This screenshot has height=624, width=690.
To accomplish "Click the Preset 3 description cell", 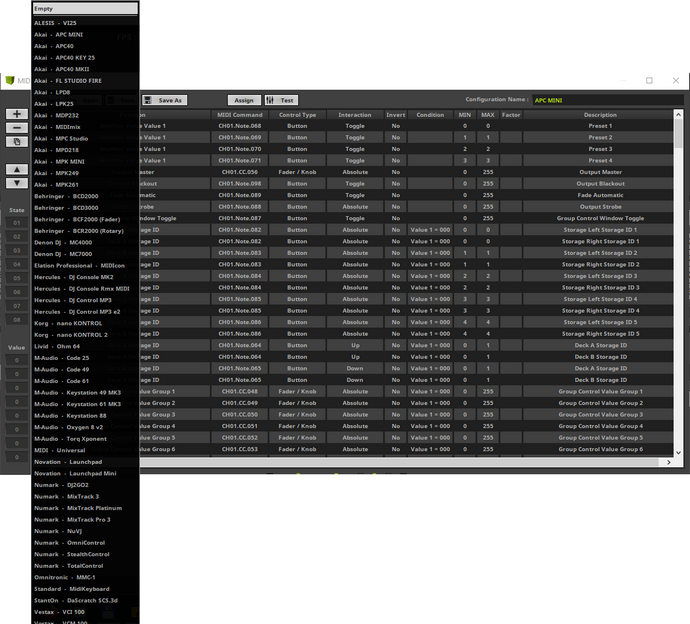I will [600, 149].
